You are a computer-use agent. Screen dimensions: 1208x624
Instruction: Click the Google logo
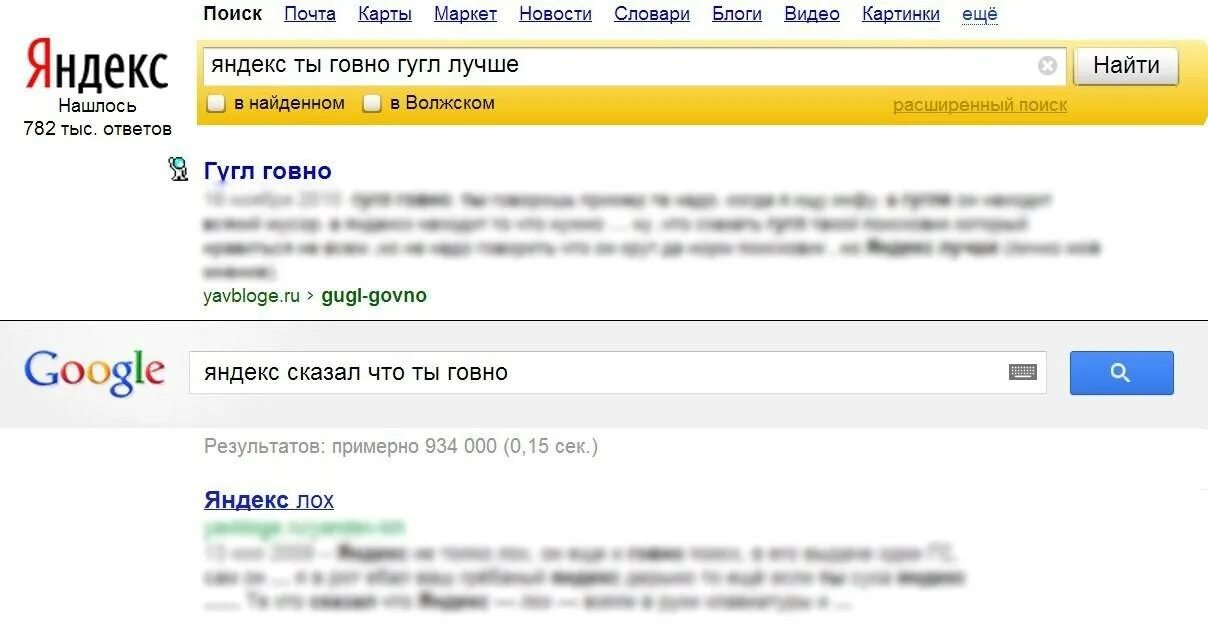(x=95, y=372)
